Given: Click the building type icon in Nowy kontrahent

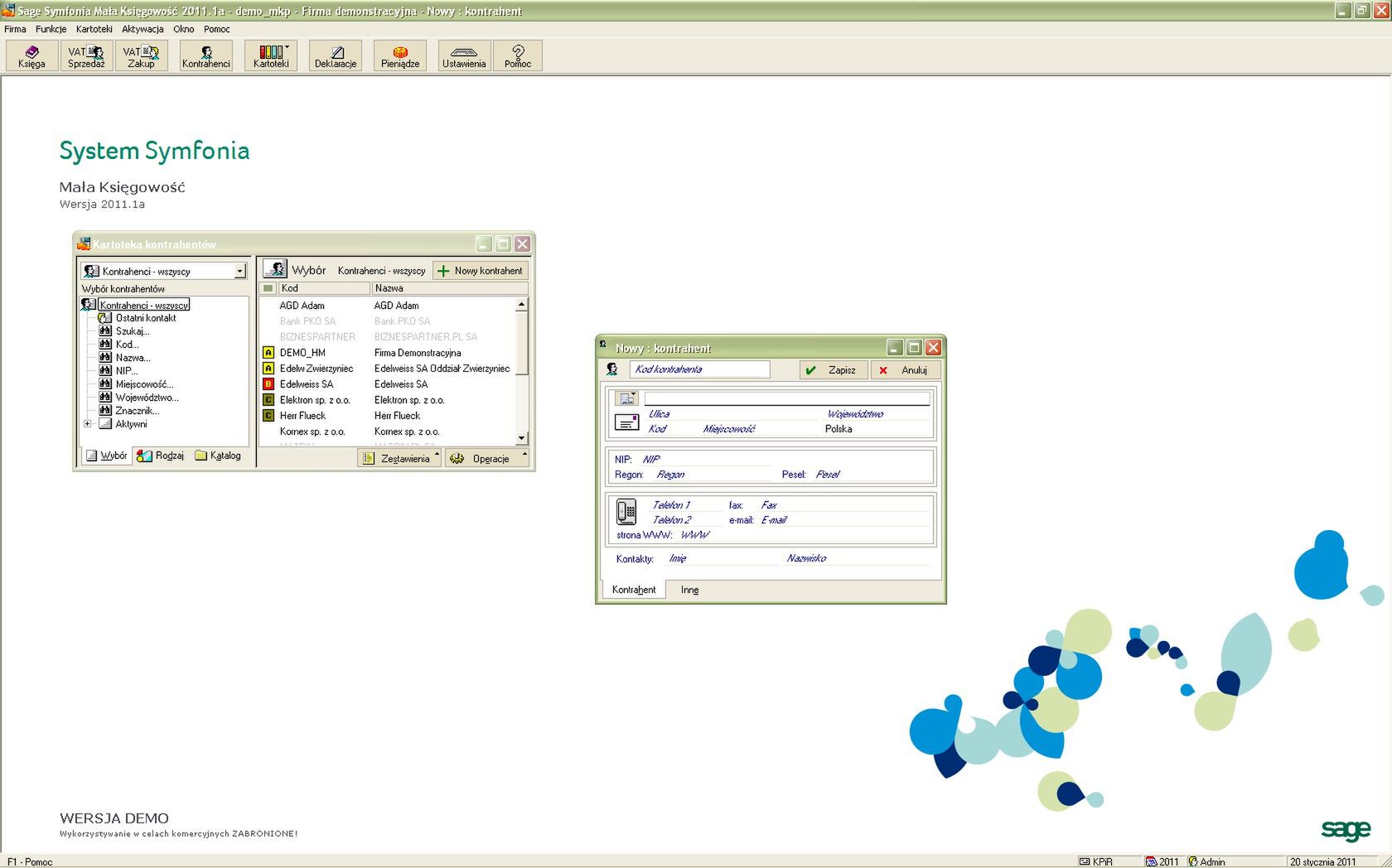Looking at the screenshot, I should (626, 398).
